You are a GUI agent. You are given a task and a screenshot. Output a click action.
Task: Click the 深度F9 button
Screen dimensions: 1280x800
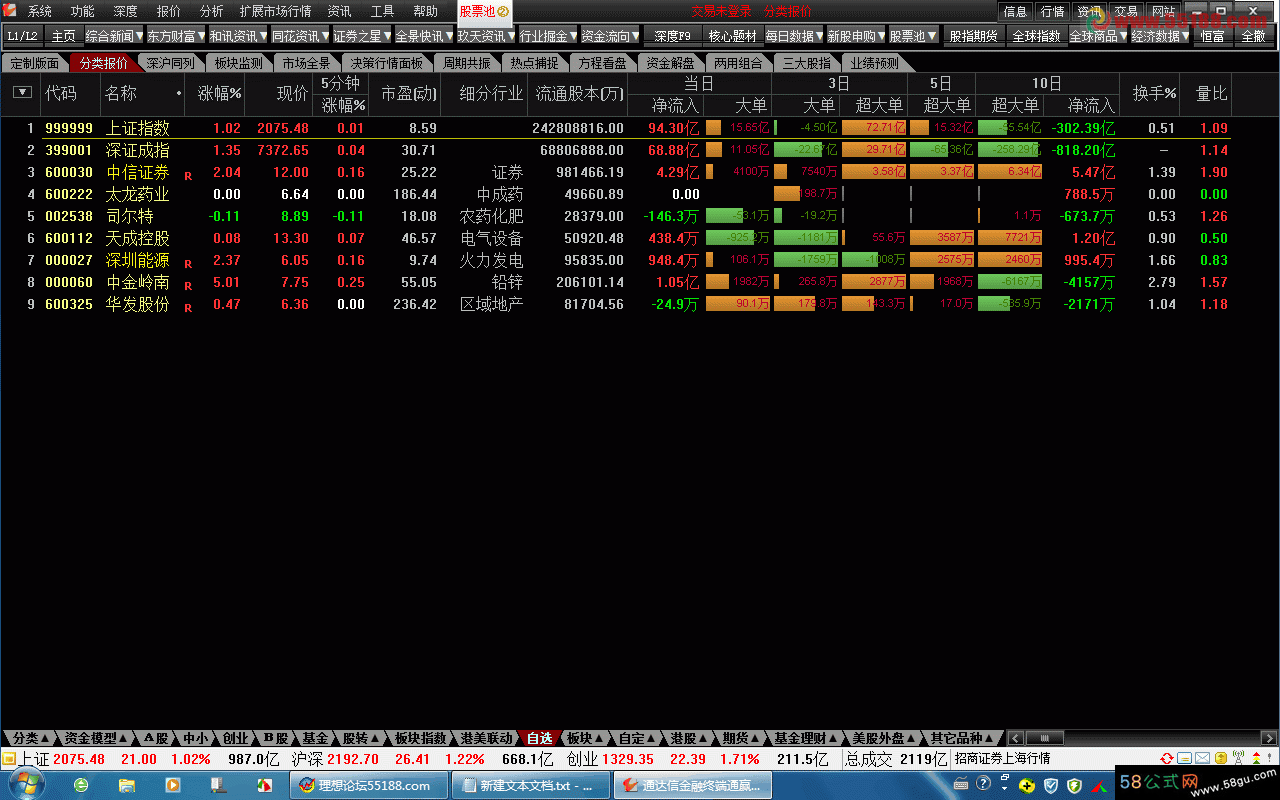672,35
